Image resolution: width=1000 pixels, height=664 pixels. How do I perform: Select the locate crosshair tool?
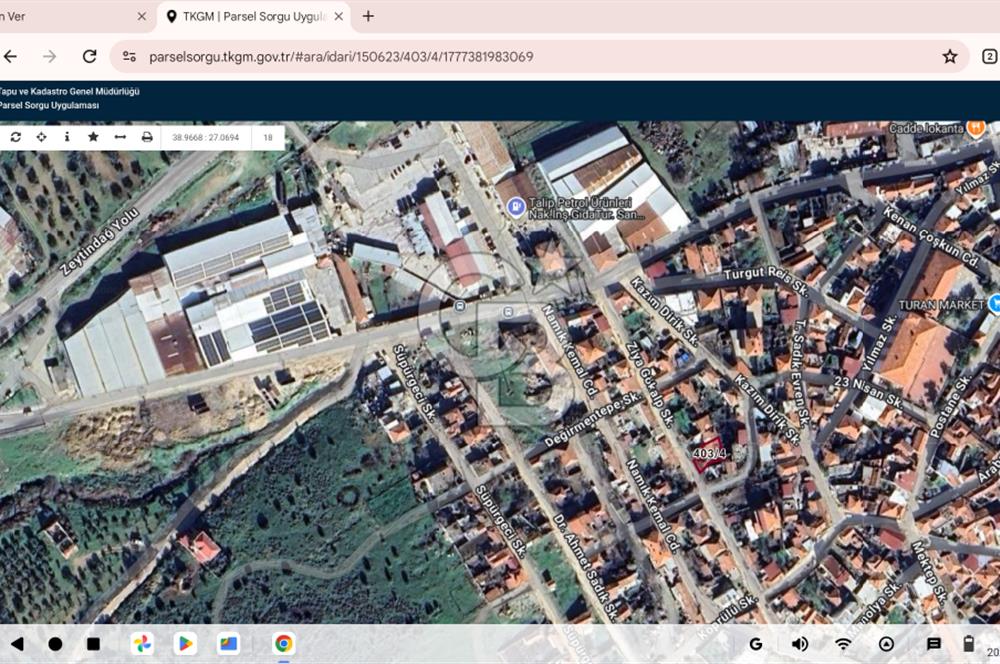click(41, 137)
